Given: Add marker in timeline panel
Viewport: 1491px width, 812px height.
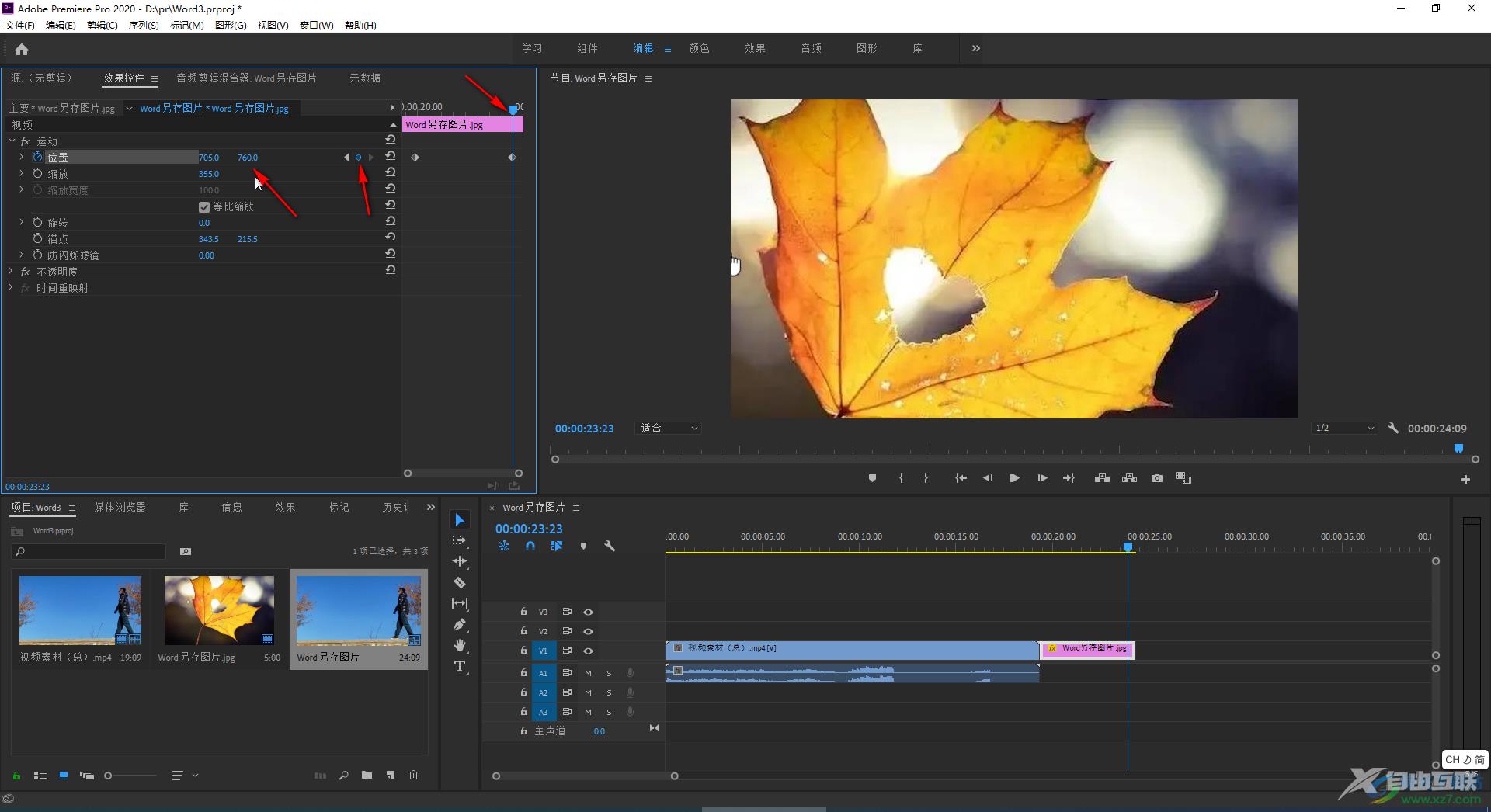Looking at the screenshot, I should pyautogui.click(x=583, y=546).
